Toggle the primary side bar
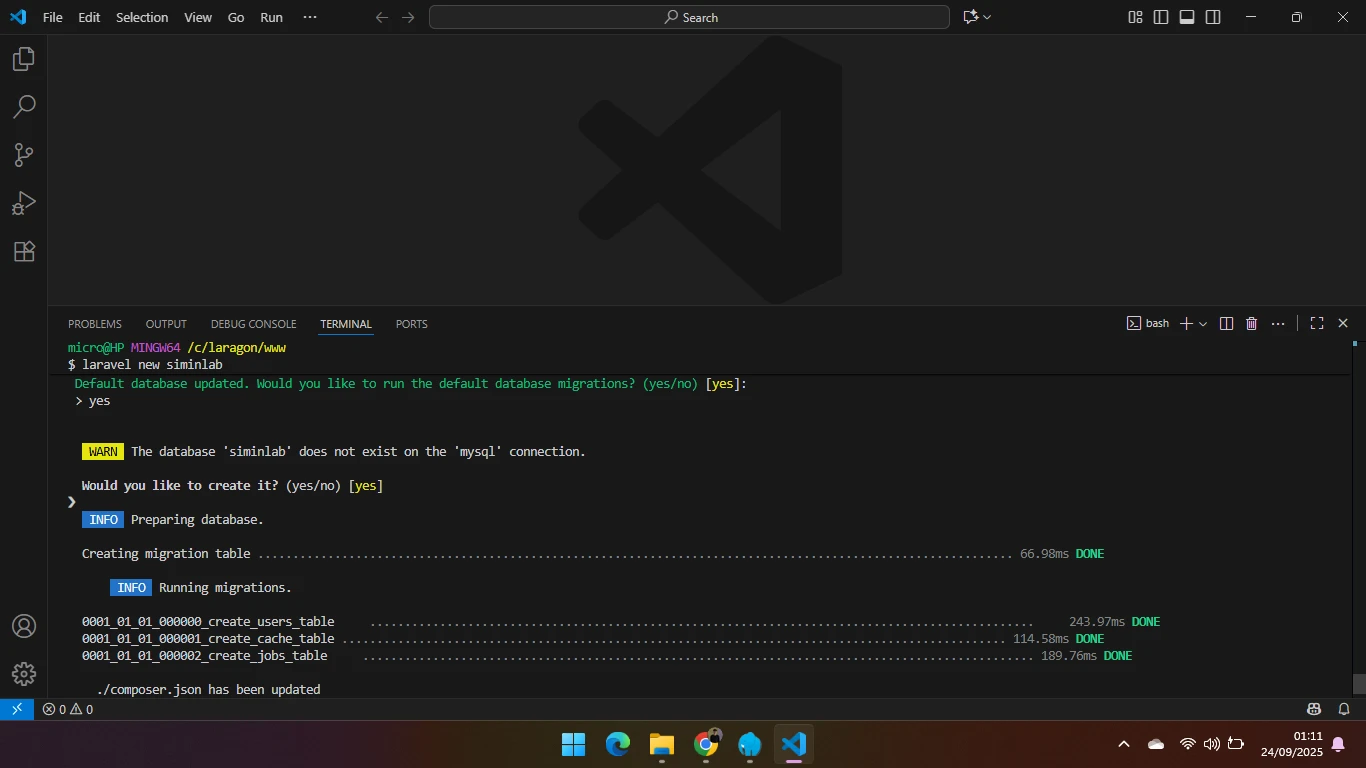This screenshot has width=1366, height=768. tap(1161, 17)
